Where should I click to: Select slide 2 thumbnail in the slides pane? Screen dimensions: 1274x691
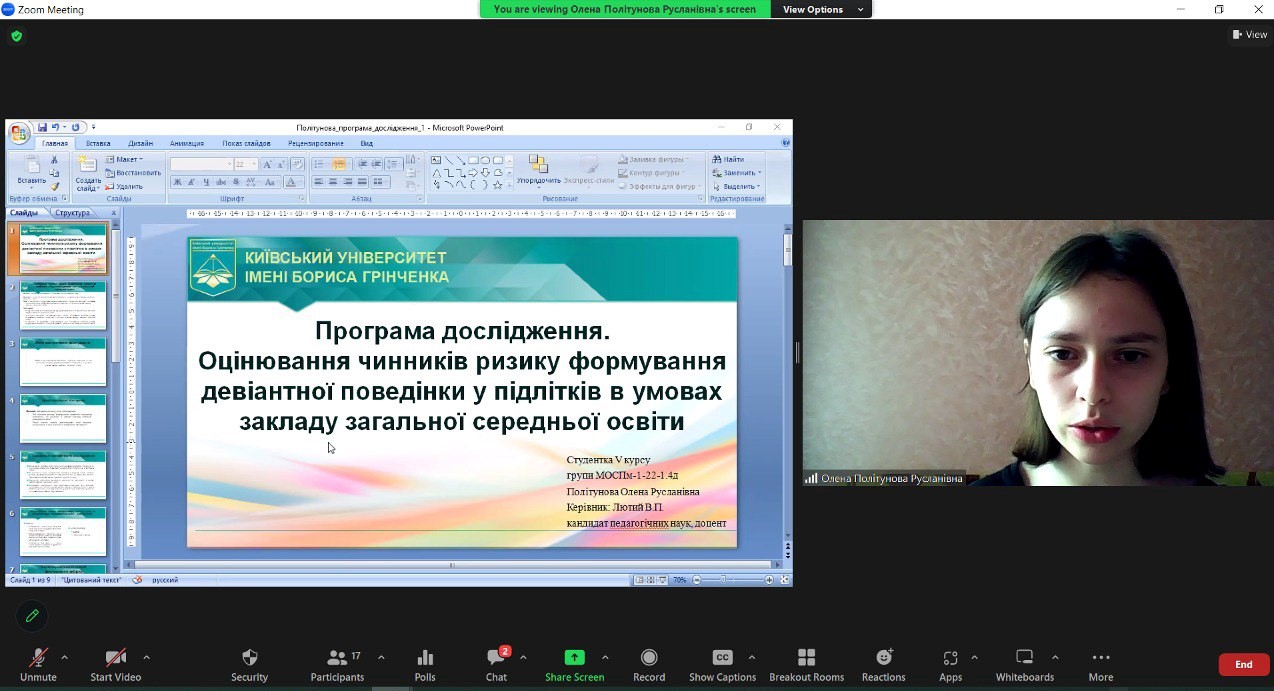[63, 306]
